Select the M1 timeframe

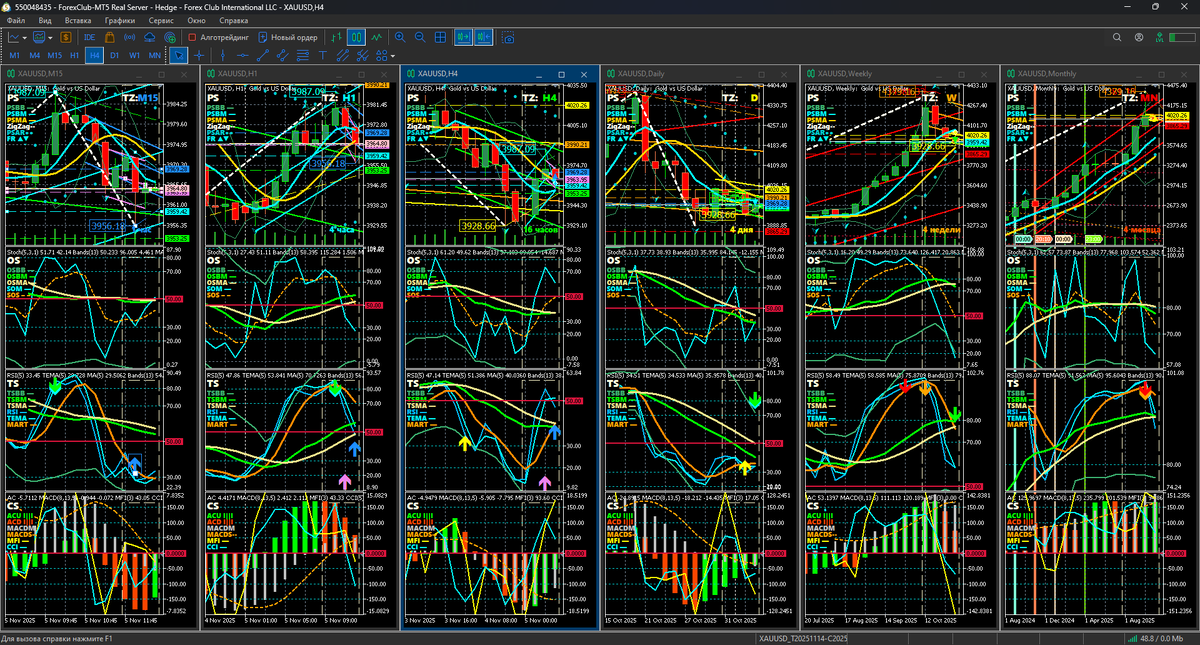tap(14, 55)
